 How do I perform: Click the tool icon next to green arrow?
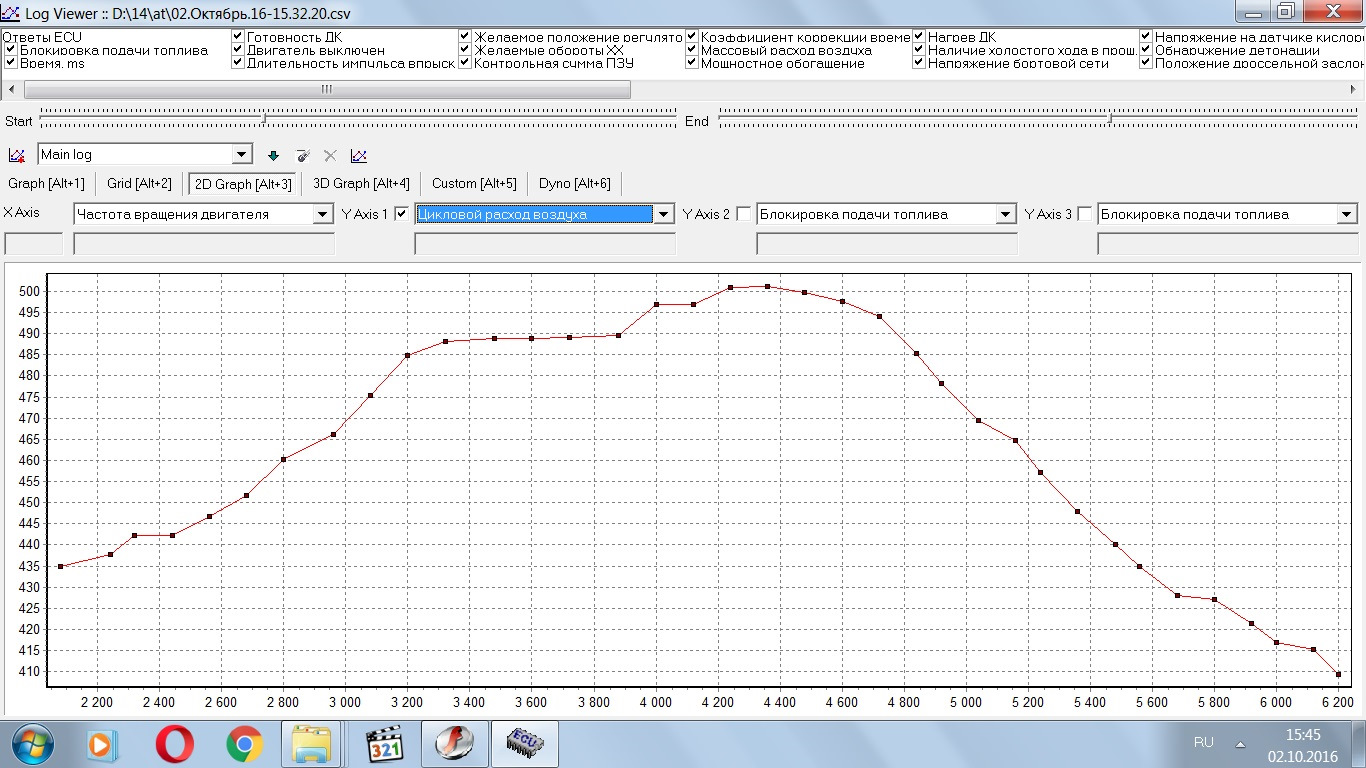pyautogui.click(x=302, y=155)
